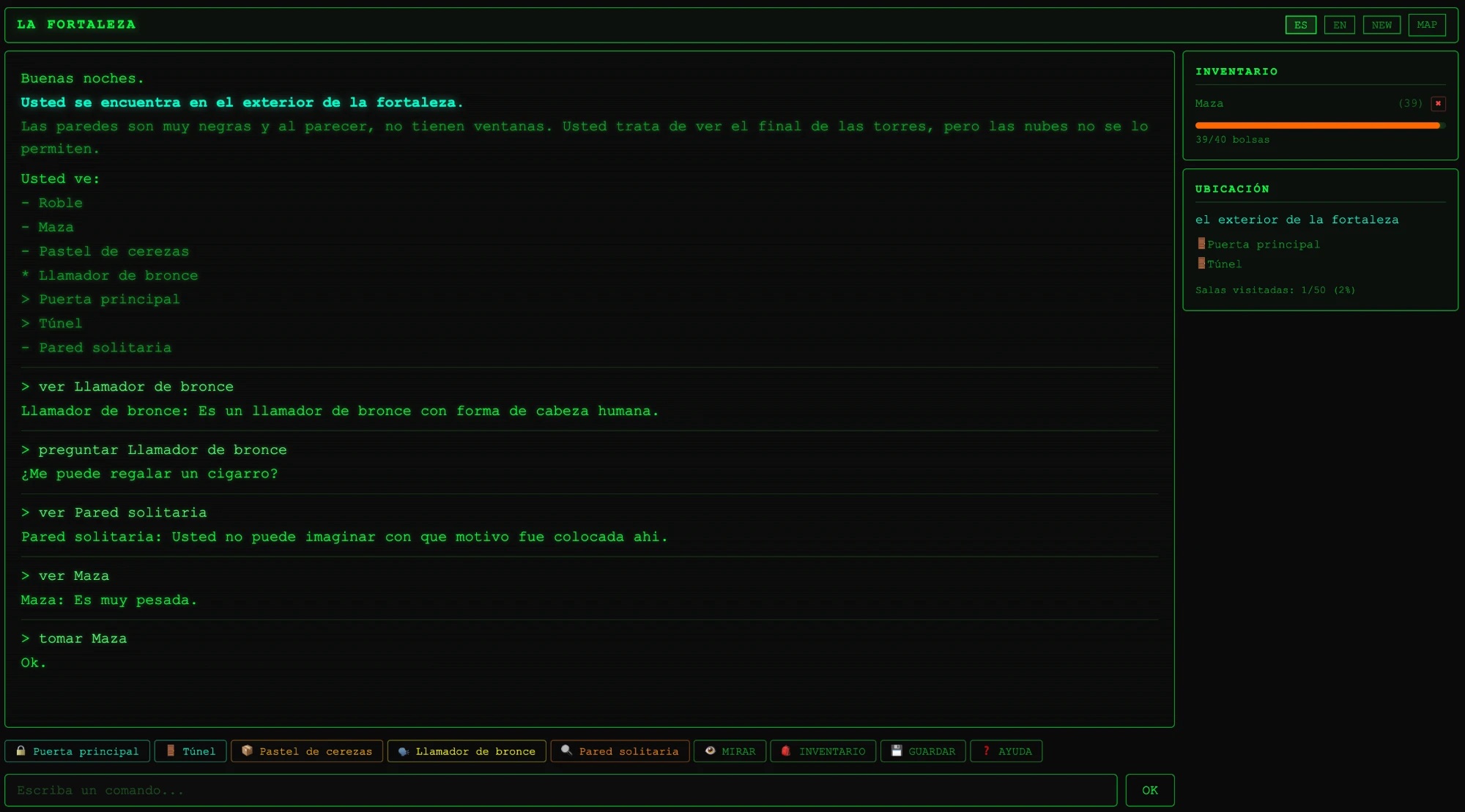
Task: Click 'Maza' in the Usted ve list
Action: 56,227
